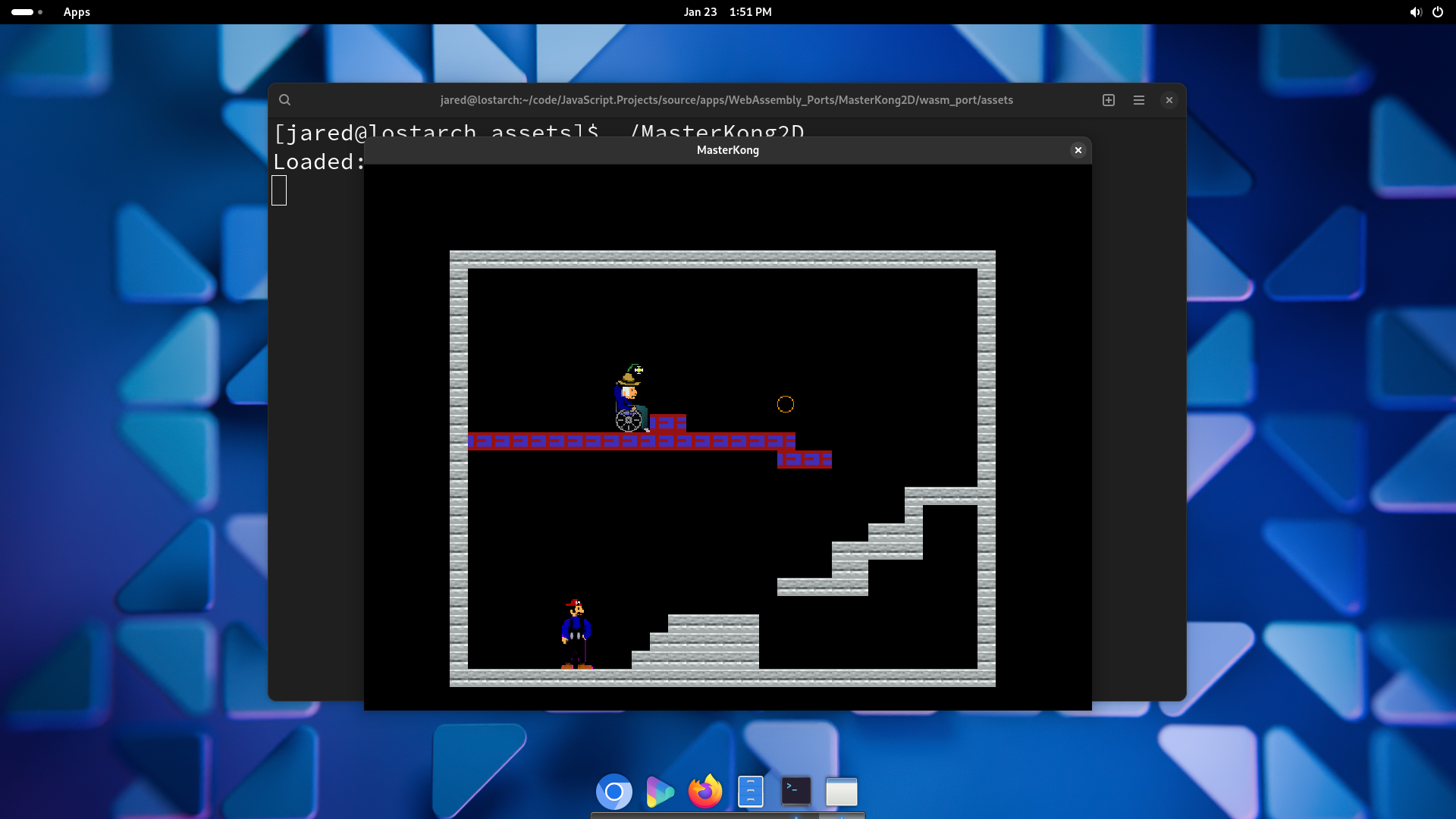Click the volume speaker icon
This screenshot has height=819, width=1456.
coord(1415,12)
